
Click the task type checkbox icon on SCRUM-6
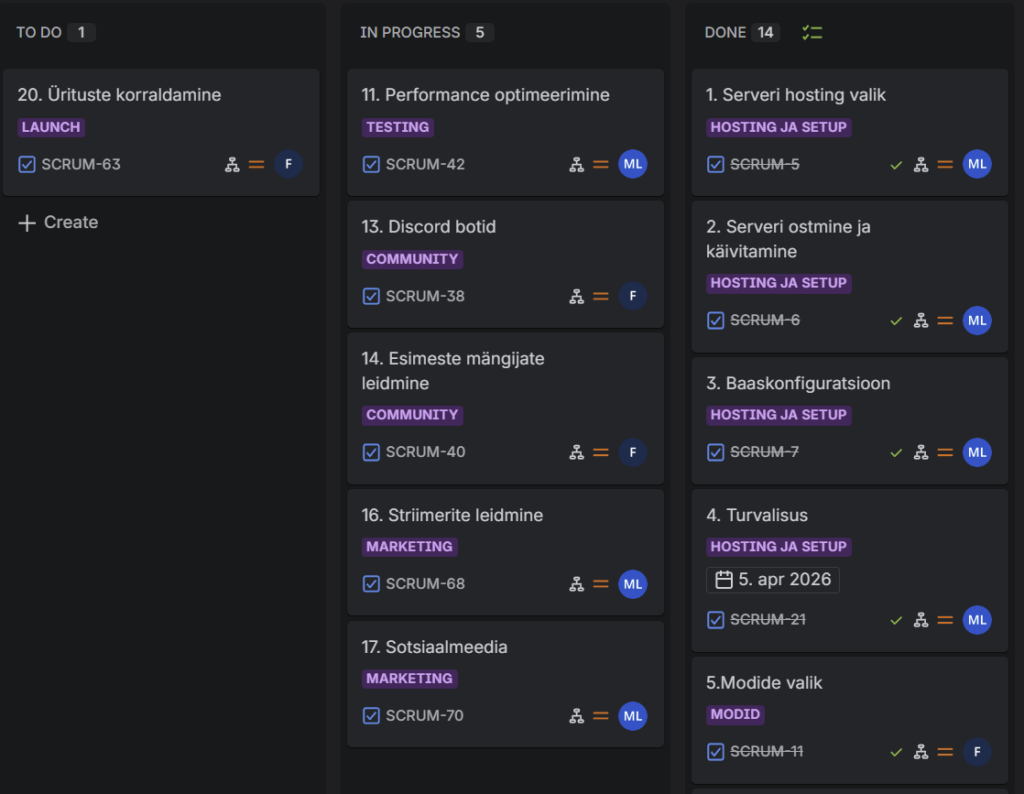tap(715, 320)
